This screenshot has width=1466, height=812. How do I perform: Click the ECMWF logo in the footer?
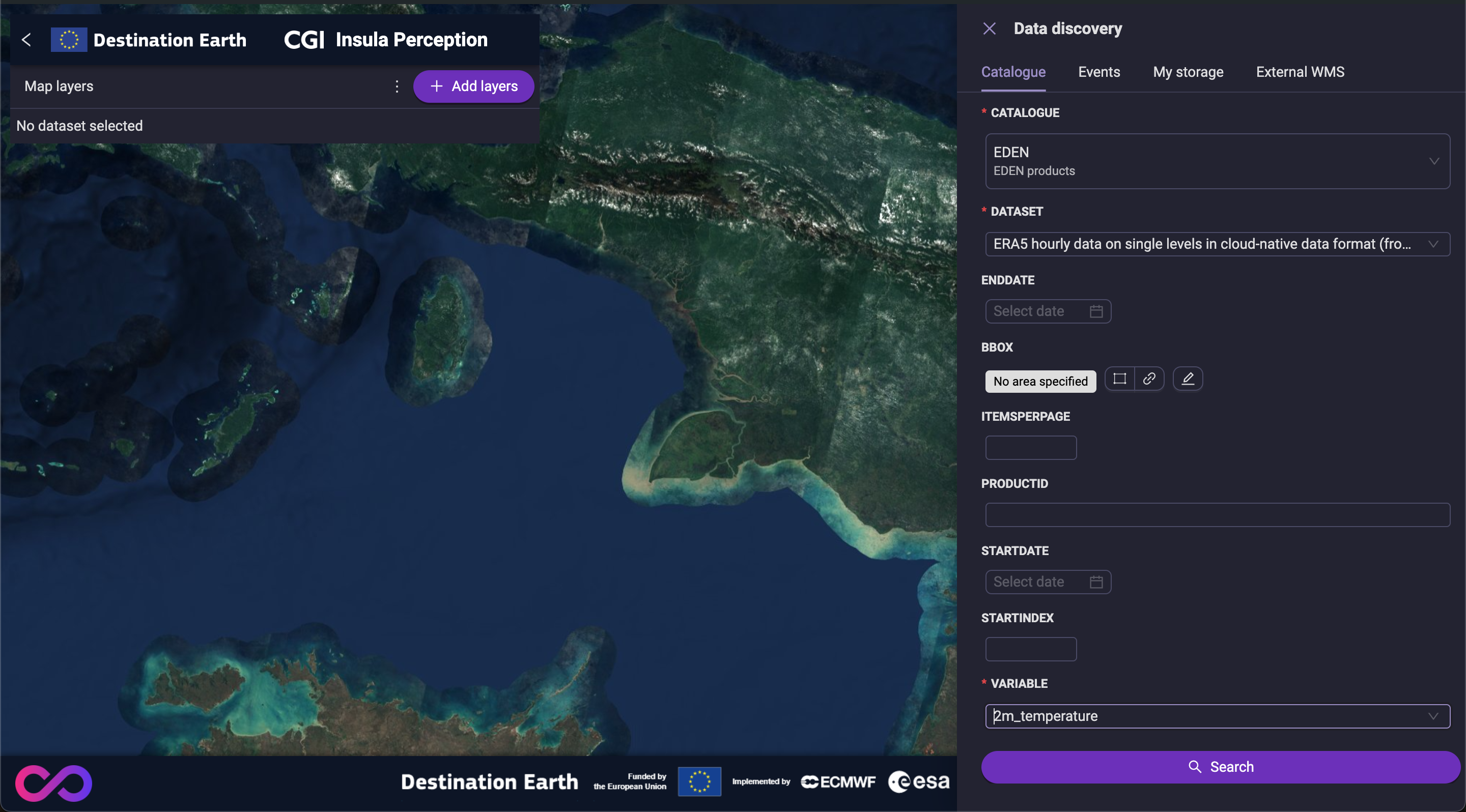pos(838,782)
